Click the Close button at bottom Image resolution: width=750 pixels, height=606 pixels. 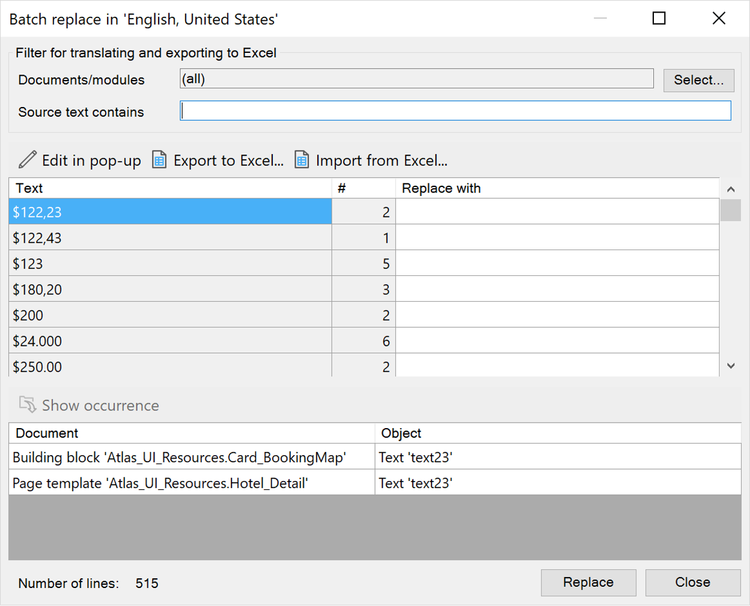pos(692,582)
